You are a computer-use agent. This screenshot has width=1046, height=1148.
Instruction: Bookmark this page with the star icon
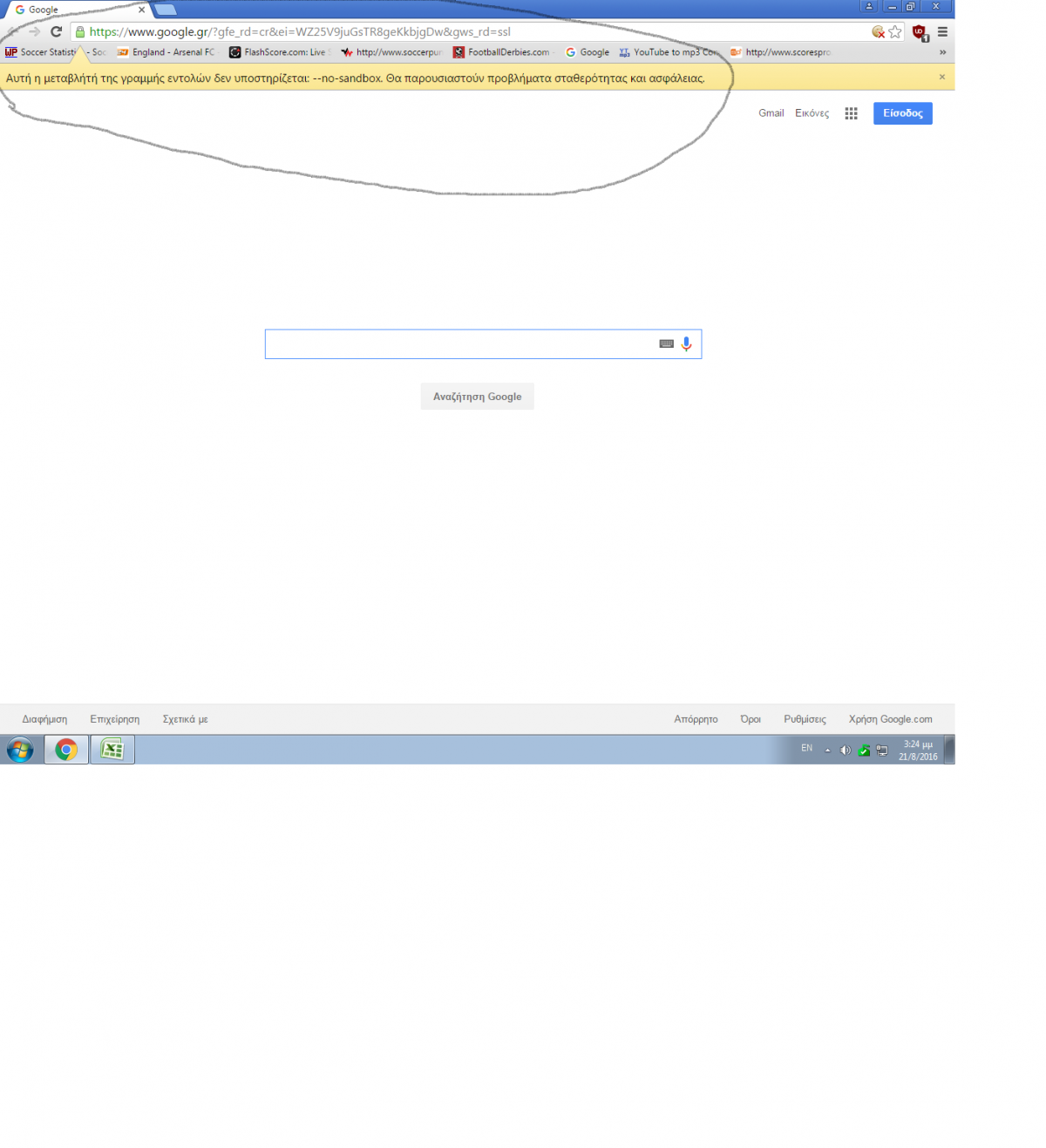tap(895, 31)
